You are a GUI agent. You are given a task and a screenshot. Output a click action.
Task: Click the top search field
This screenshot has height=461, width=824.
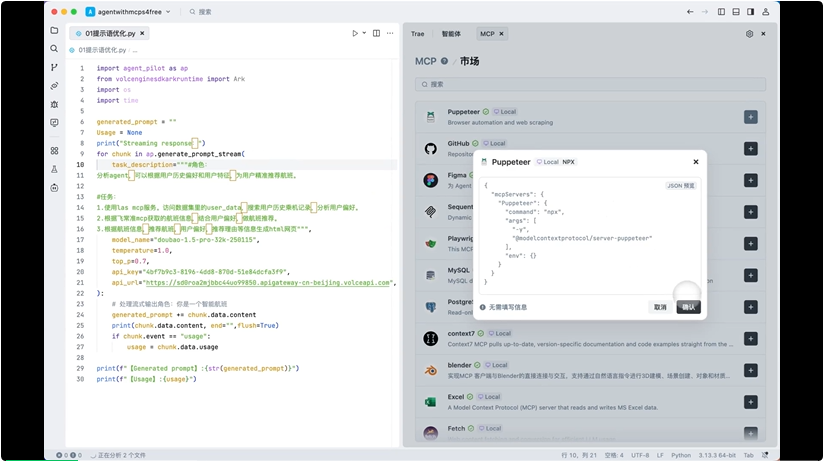(201, 12)
